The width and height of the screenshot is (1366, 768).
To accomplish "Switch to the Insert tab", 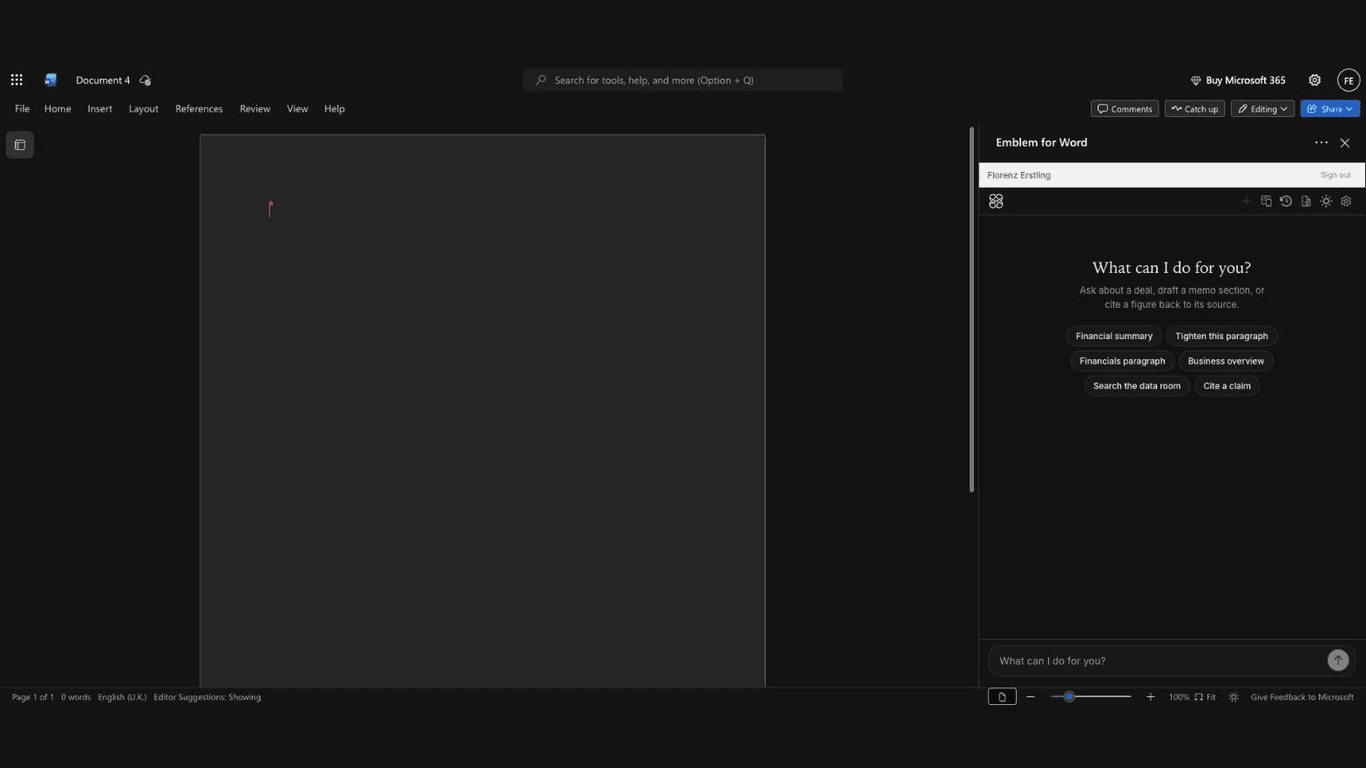I will [x=100, y=109].
